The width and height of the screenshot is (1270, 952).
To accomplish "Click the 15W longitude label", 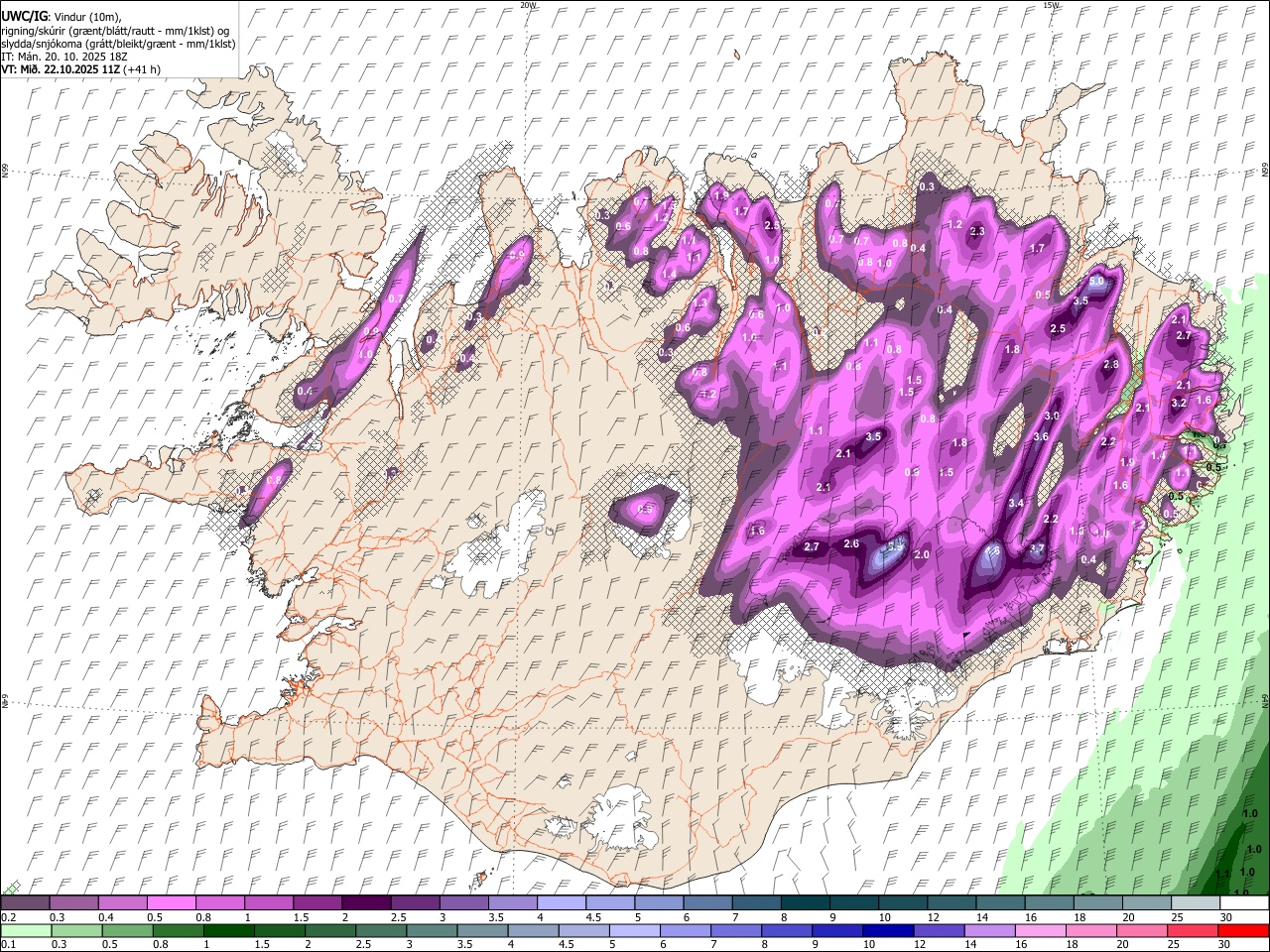I will [1051, 5].
